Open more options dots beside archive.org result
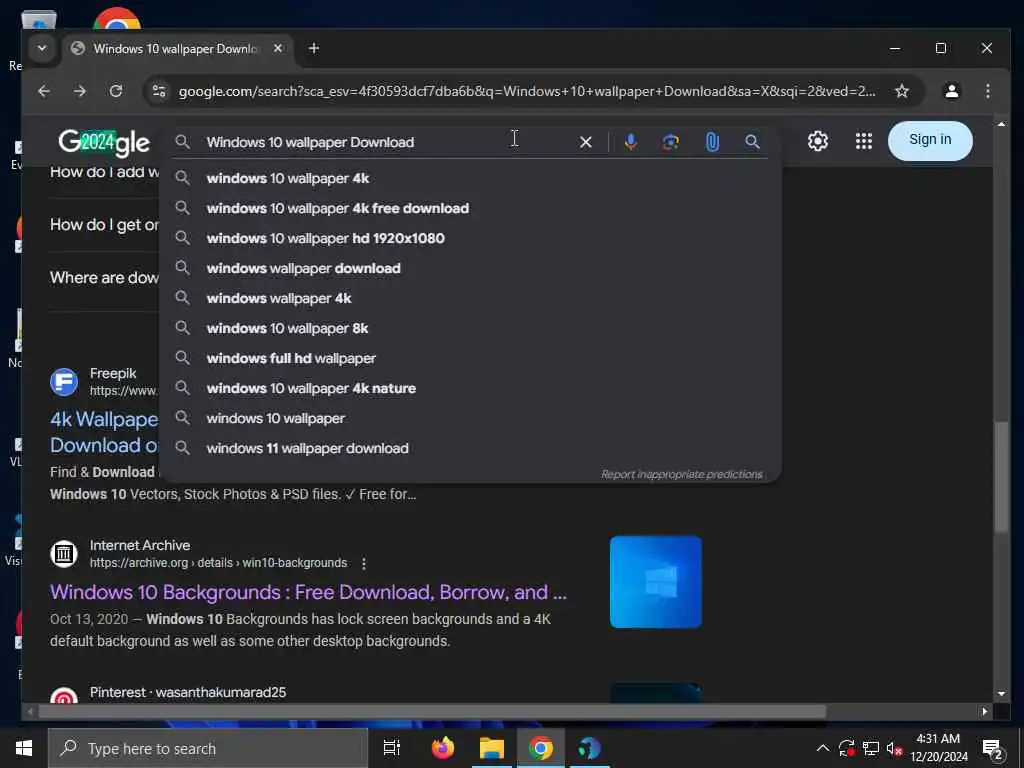The height and width of the screenshot is (768, 1024). tap(364, 563)
